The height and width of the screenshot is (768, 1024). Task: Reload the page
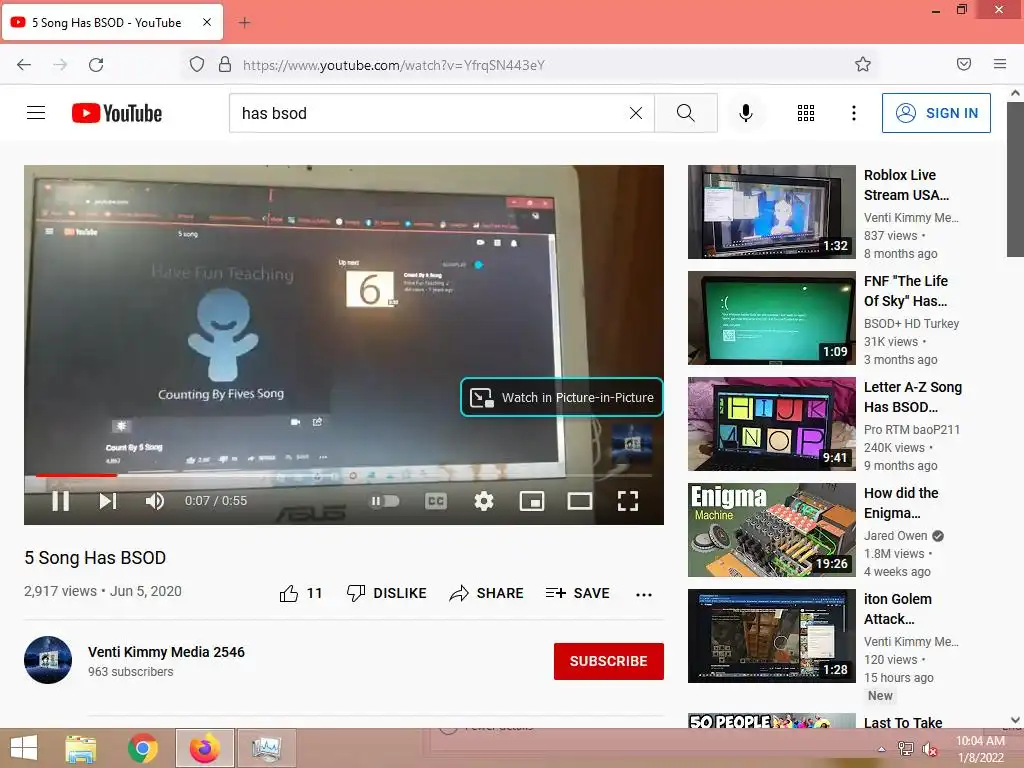[x=96, y=64]
